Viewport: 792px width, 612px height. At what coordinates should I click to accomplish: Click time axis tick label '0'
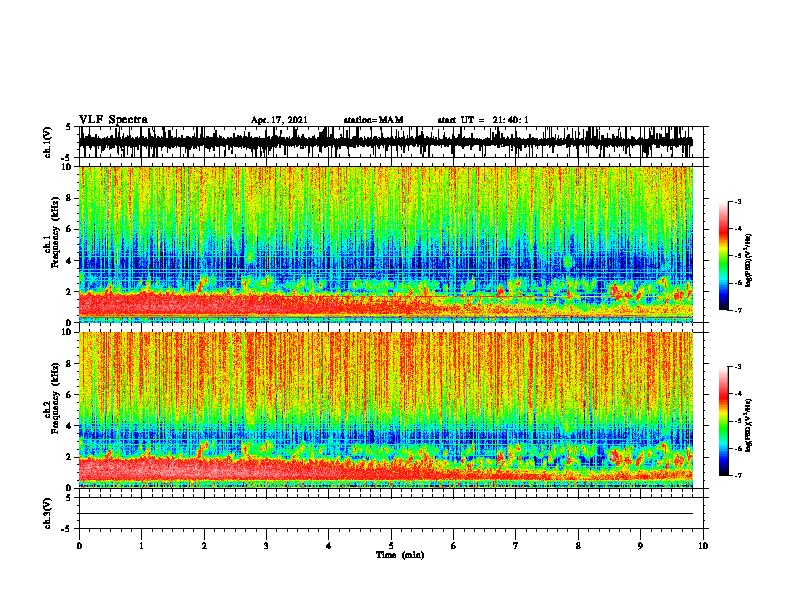coord(79,546)
